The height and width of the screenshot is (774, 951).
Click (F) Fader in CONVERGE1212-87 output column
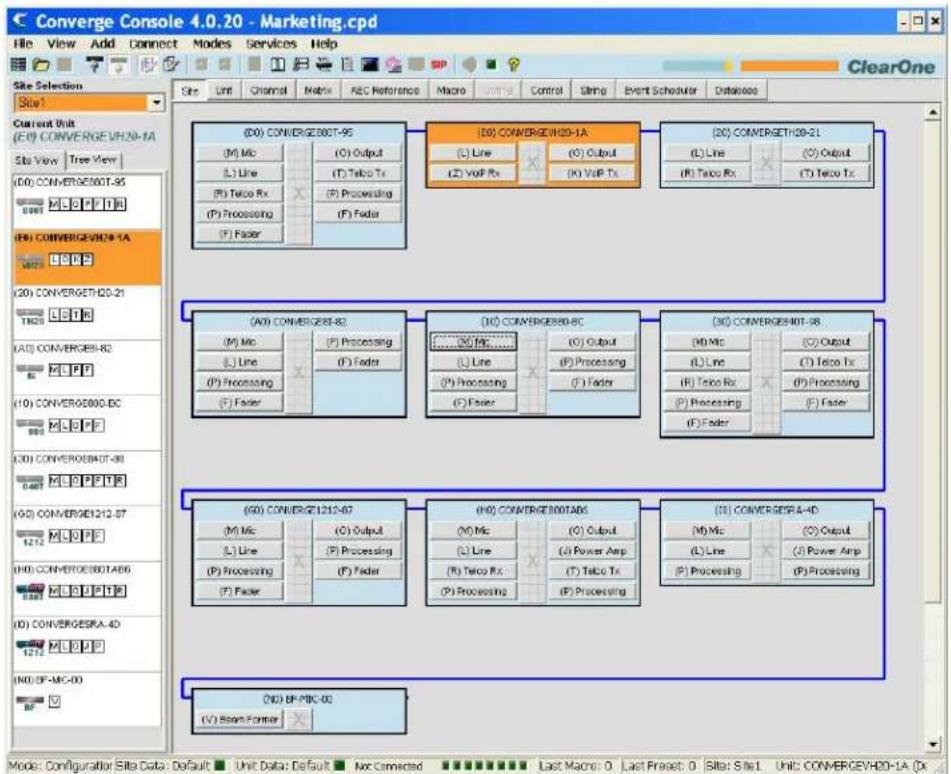pyautogui.click(x=358, y=571)
